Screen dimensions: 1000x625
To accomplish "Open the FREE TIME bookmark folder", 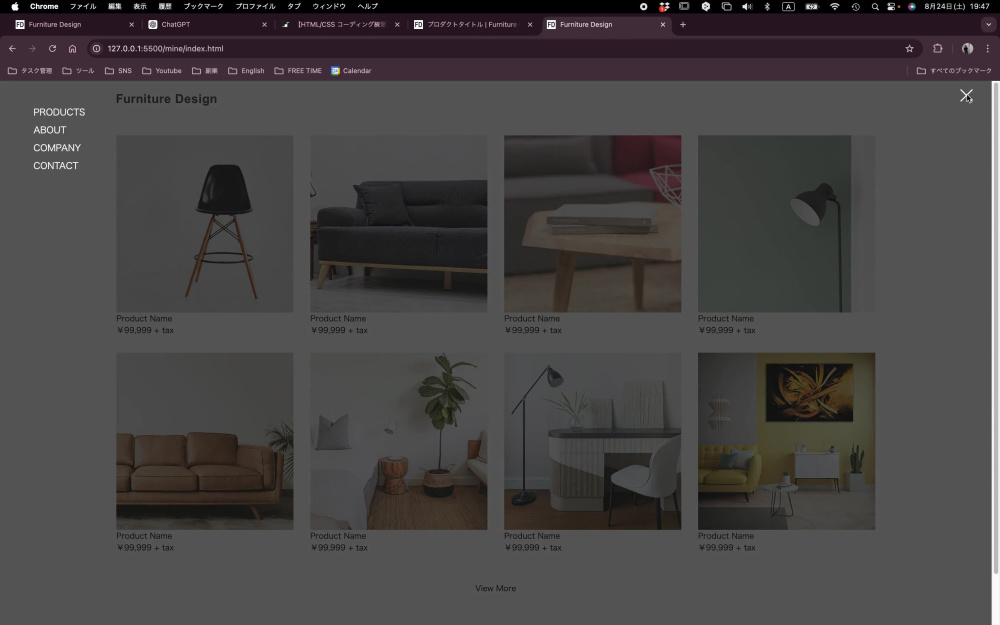I will (x=298, y=71).
